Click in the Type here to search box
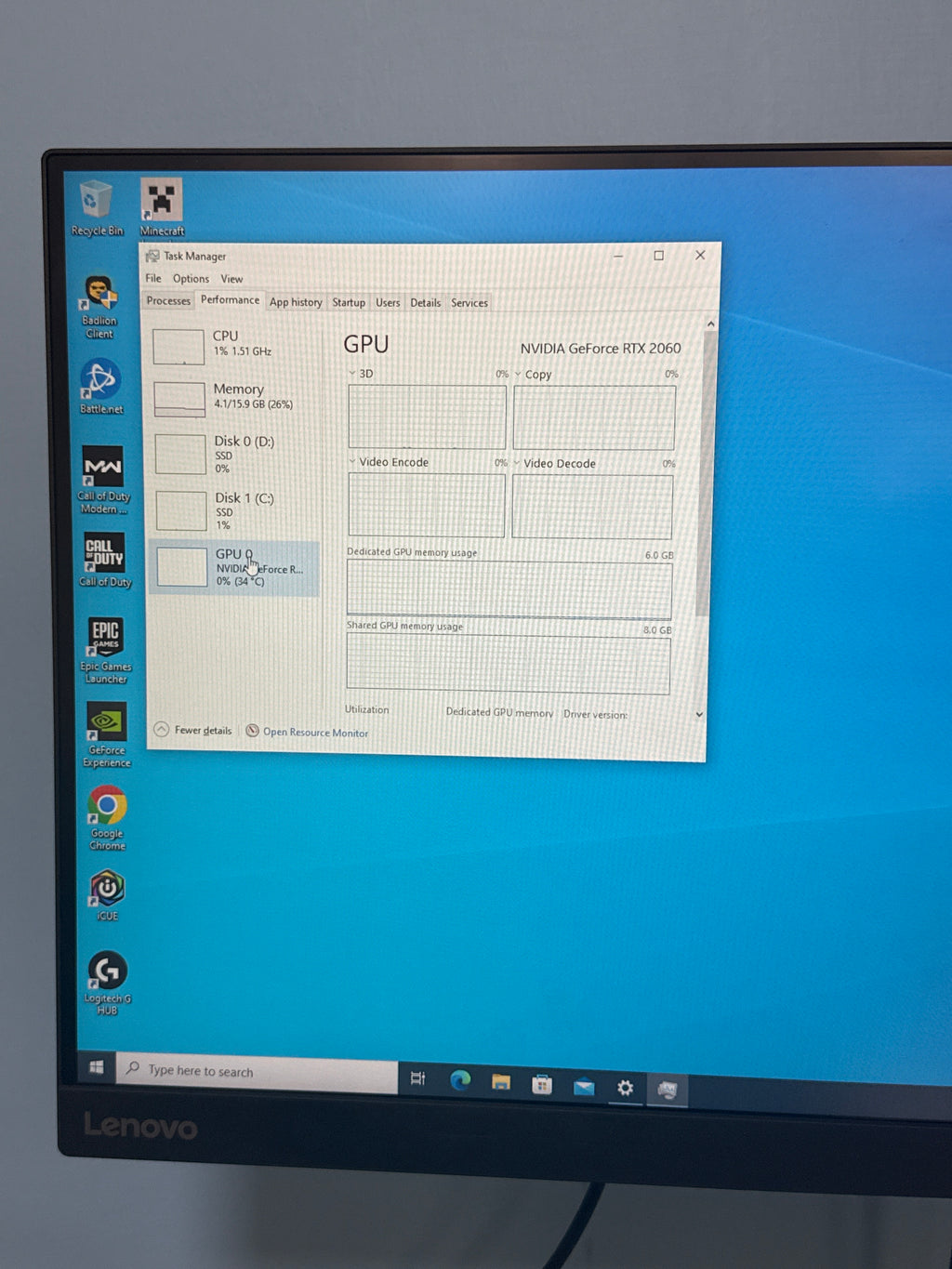The image size is (952, 1269). 258,1073
